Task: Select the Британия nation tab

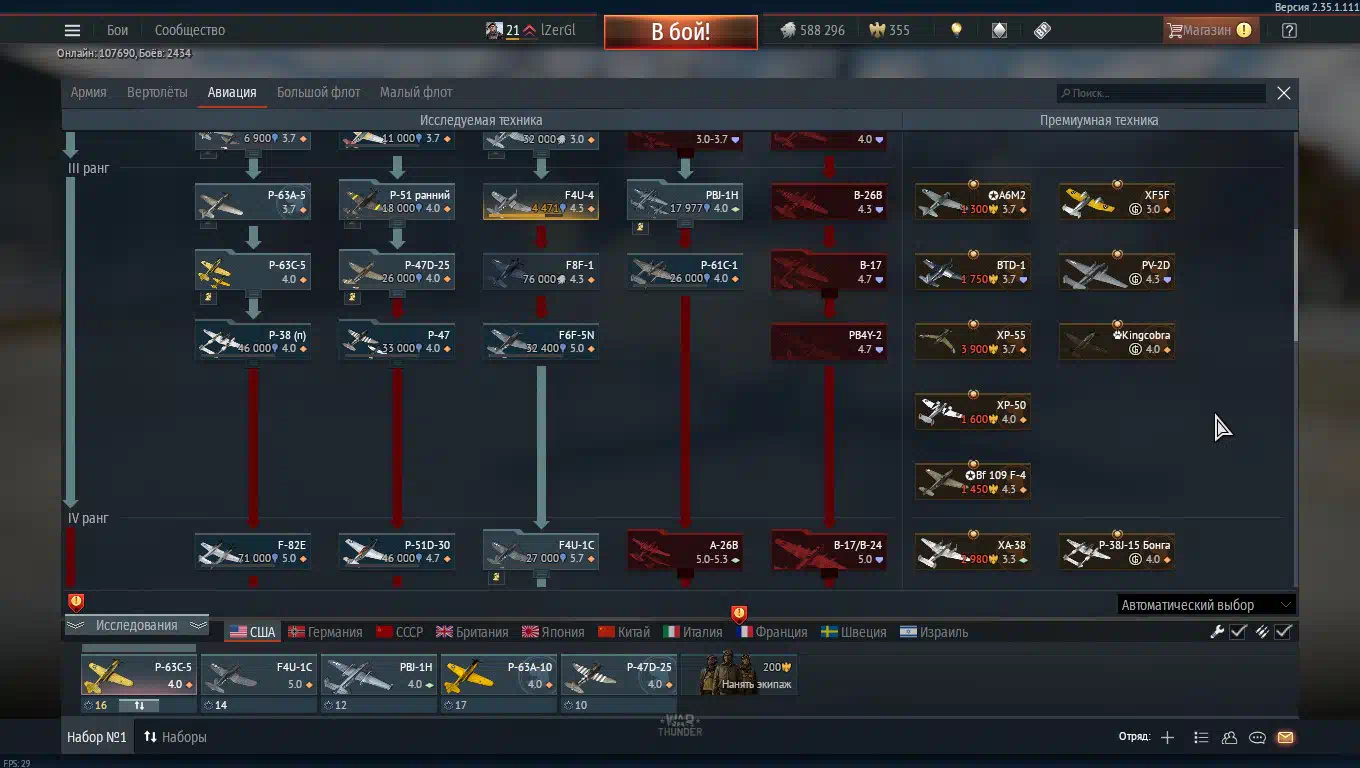Action: click(472, 632)
